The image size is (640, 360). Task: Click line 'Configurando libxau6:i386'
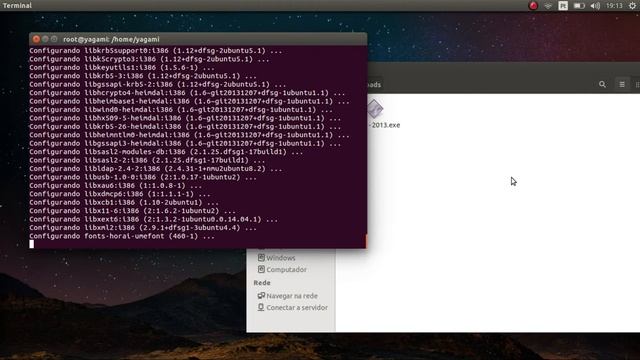tap(116, 186)
